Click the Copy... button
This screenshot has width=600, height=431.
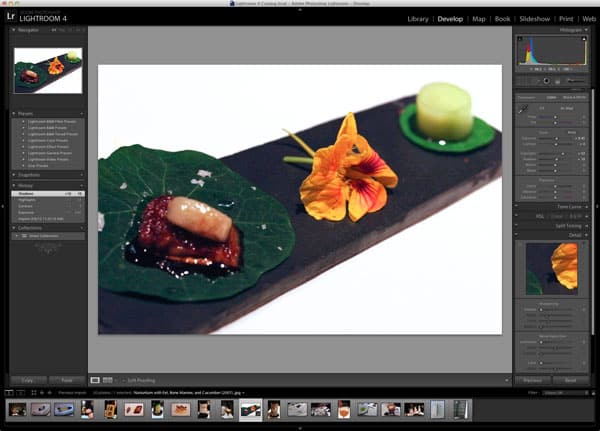31,380
